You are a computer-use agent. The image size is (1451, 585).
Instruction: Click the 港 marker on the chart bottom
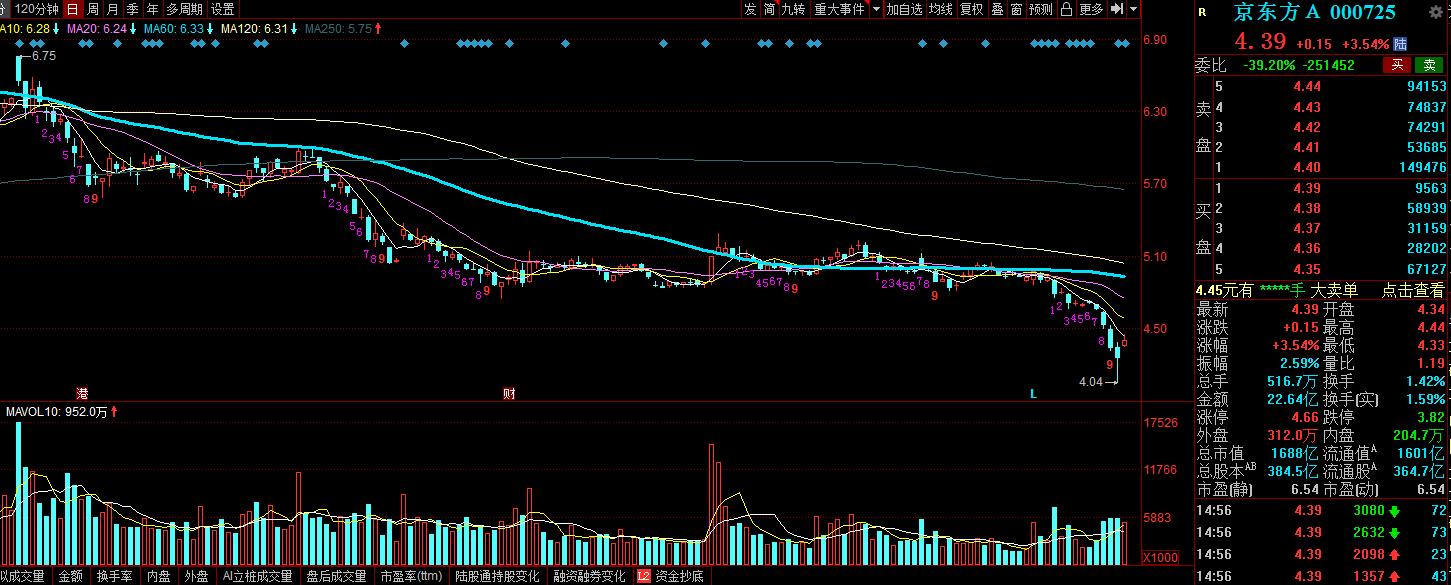tap(83, 393)
